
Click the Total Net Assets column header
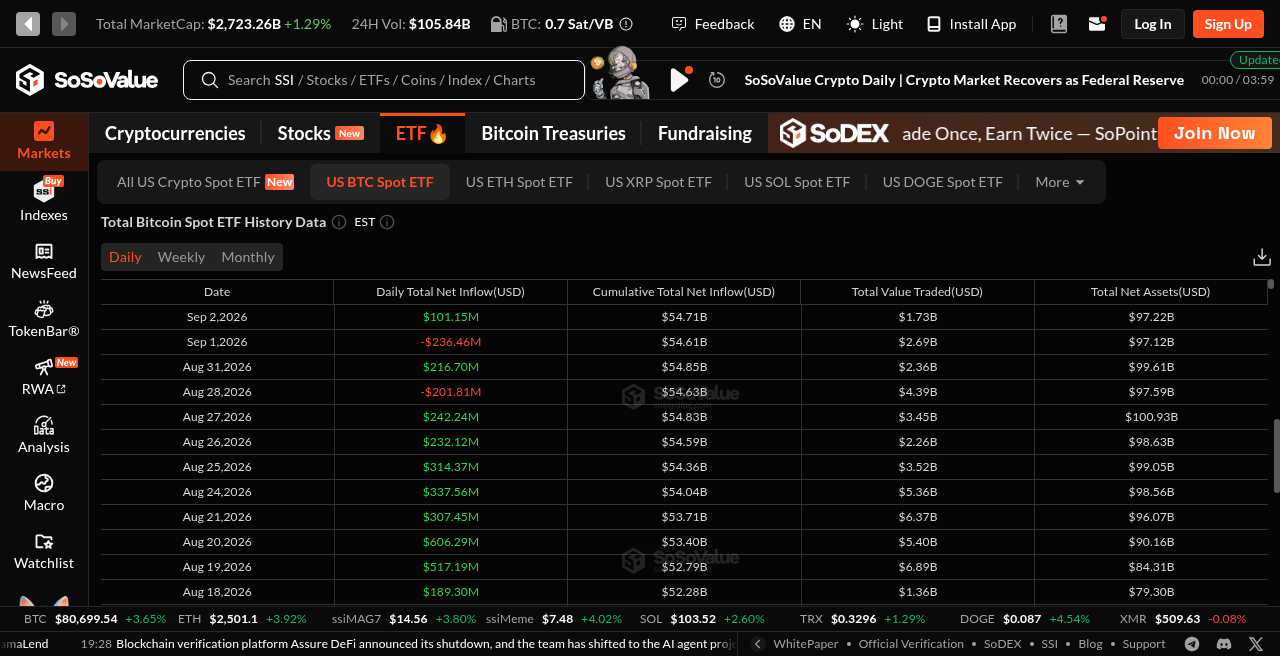tap(1150, 292)
